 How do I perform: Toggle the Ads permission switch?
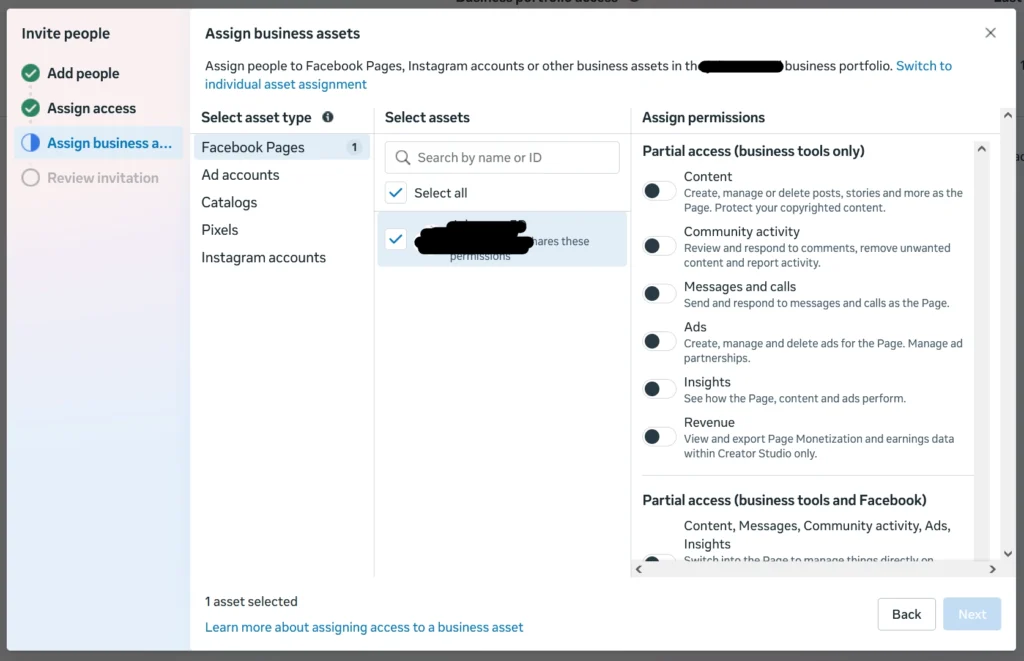659,341
